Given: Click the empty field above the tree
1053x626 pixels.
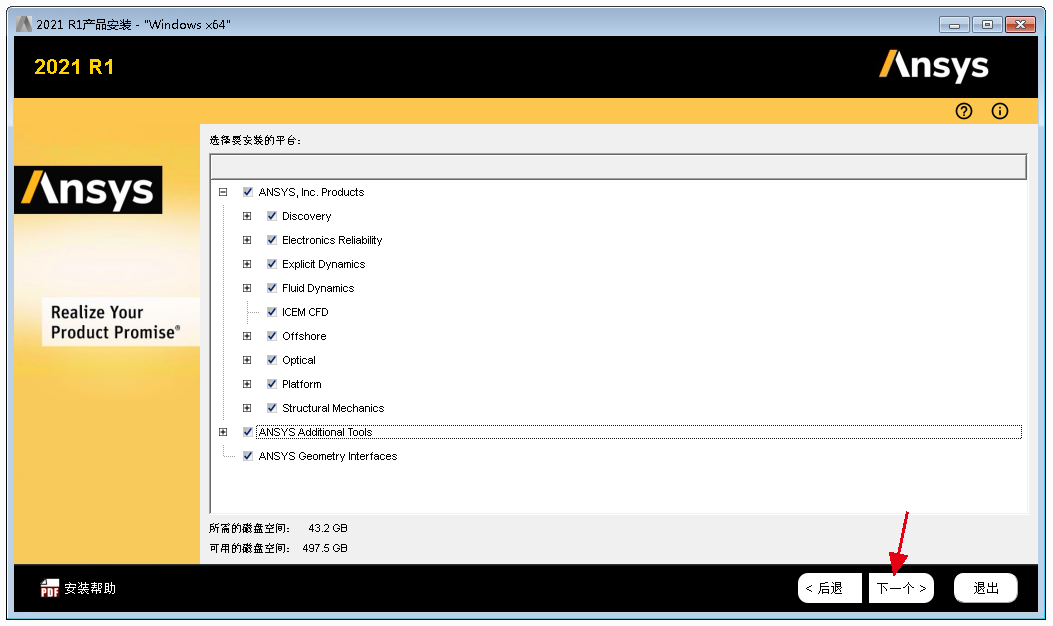Looking at the screenshot, I should (x=618, y=165).
